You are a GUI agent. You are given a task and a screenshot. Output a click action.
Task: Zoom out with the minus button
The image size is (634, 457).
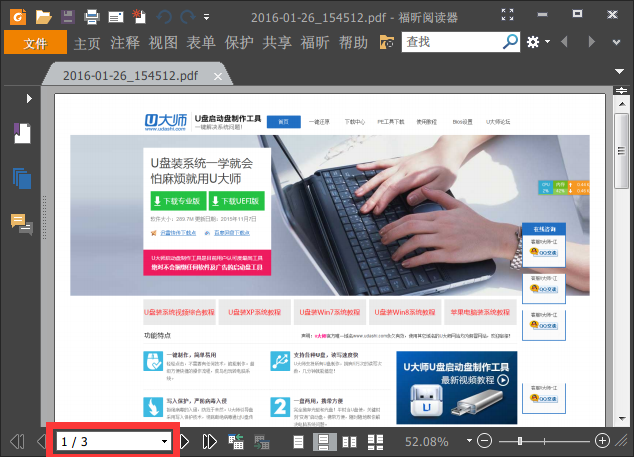[x=484, y=441]
